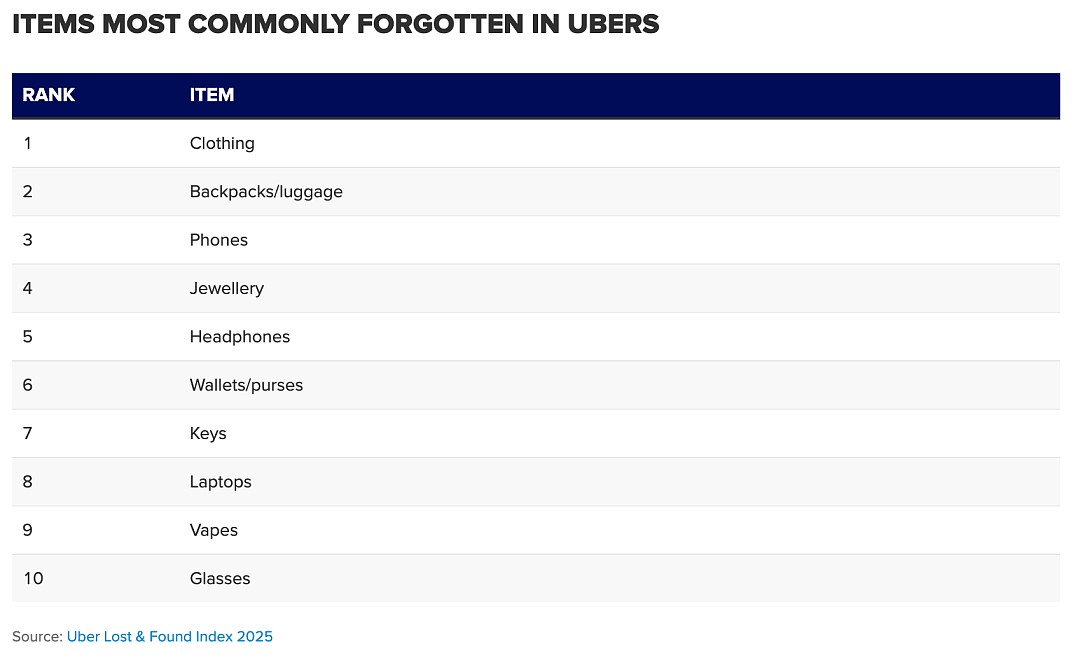Click the Source label text
The image size is (1080, 658).
[x=37, y=637]
